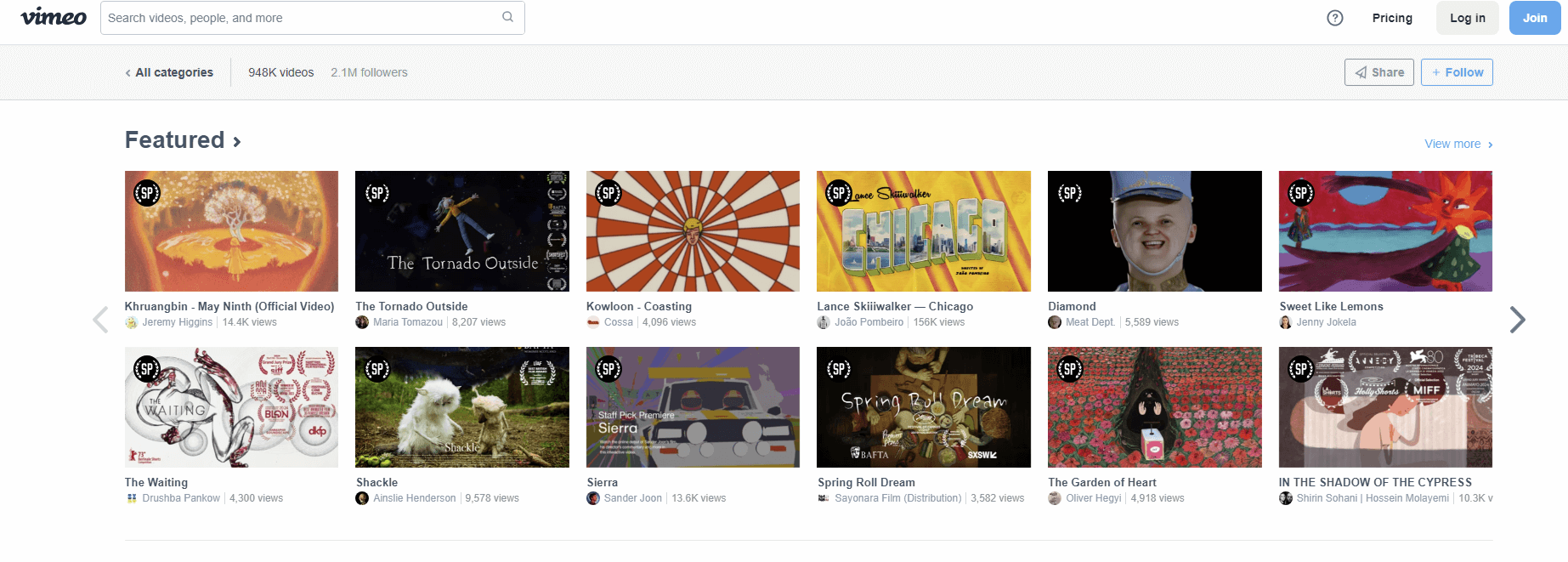Click João Pombeiro avatar icon
1568x562 pixels.
point(824,322)
